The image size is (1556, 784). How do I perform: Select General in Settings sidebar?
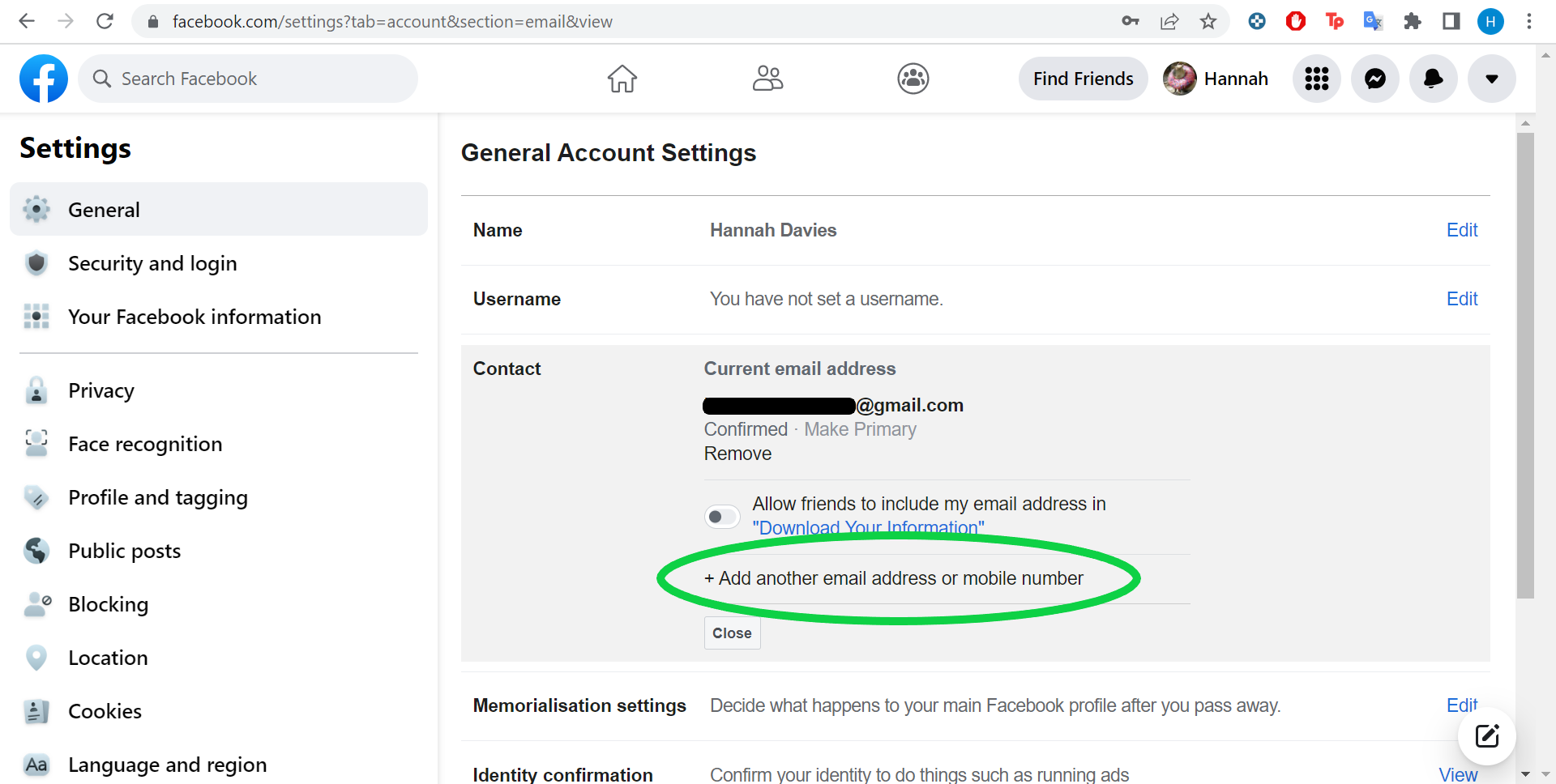coord(219,209)
